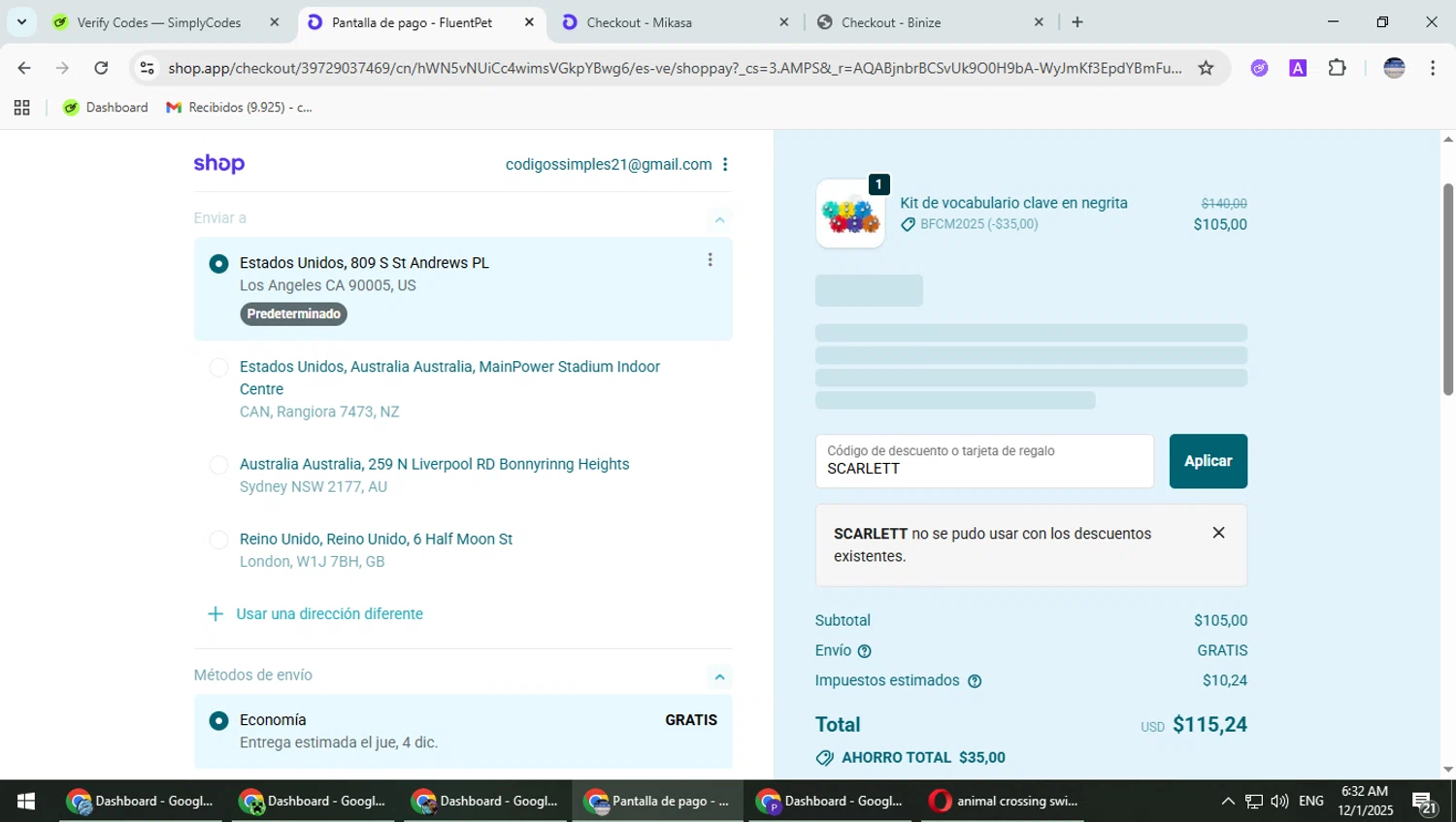Close the Verify Codes tab
This screenshot has height=822, width=1456.
click(275, 22)
